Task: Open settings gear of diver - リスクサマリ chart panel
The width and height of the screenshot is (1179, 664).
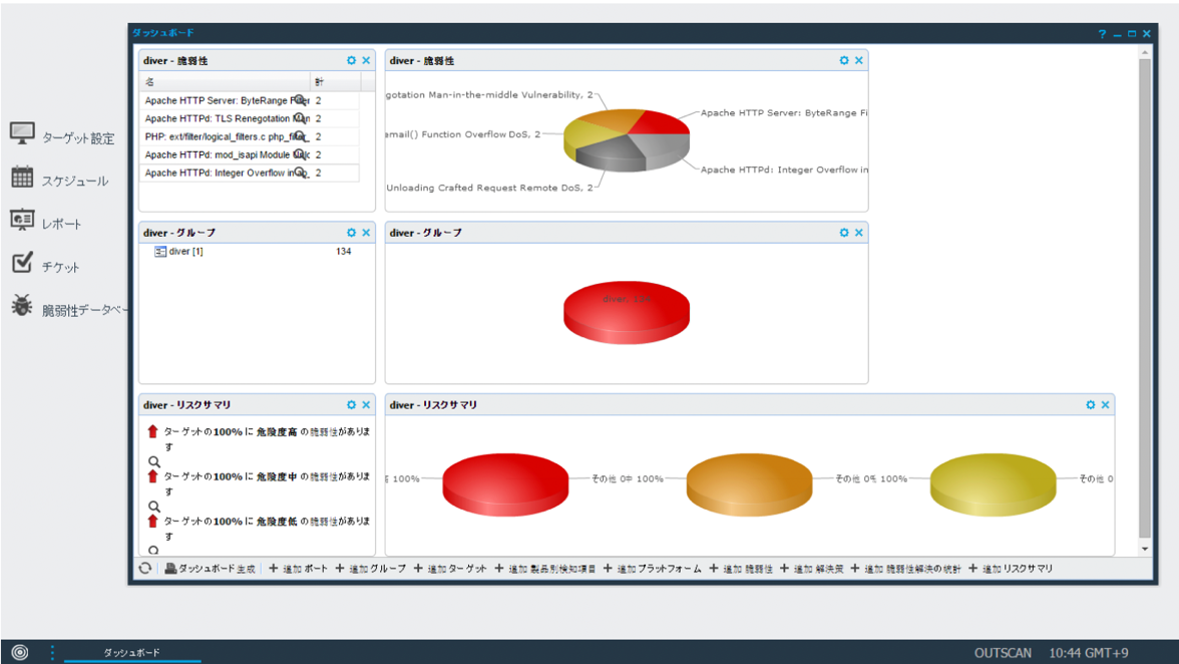Action: point(1090,405)
